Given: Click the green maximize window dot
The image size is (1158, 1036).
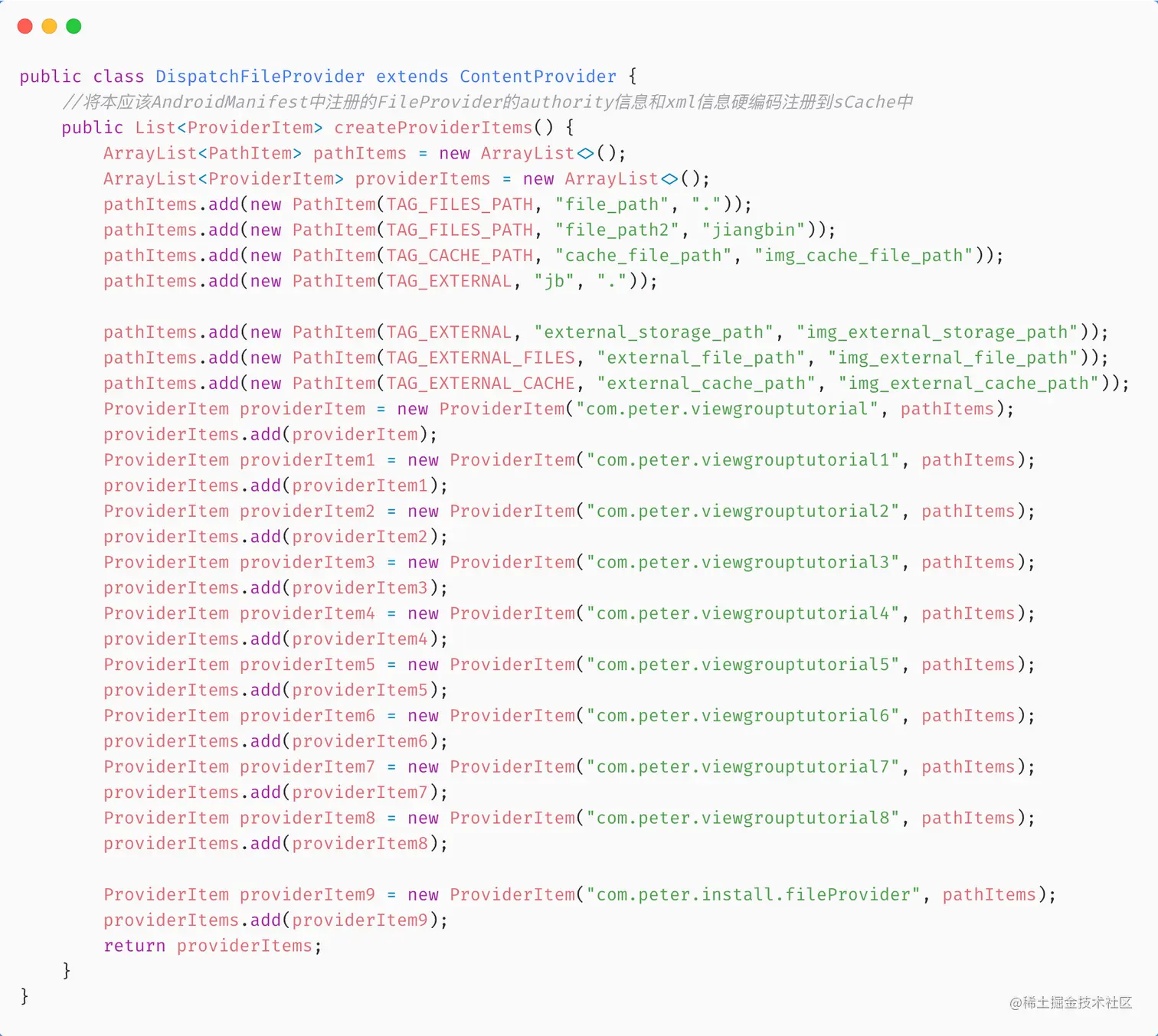Looking at the screenshot, I should click(x=74, y=26).
